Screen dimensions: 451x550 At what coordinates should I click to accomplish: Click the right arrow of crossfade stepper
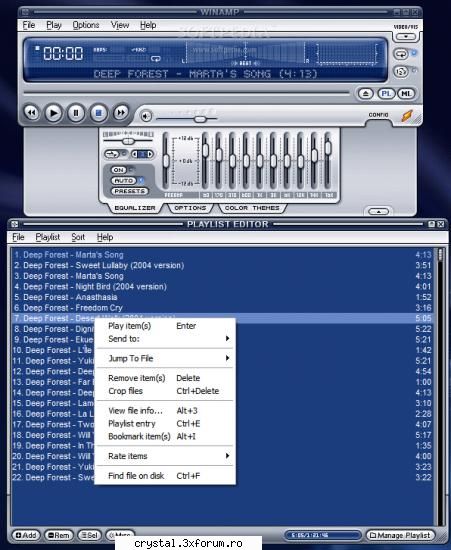click(x=150, y=154)
